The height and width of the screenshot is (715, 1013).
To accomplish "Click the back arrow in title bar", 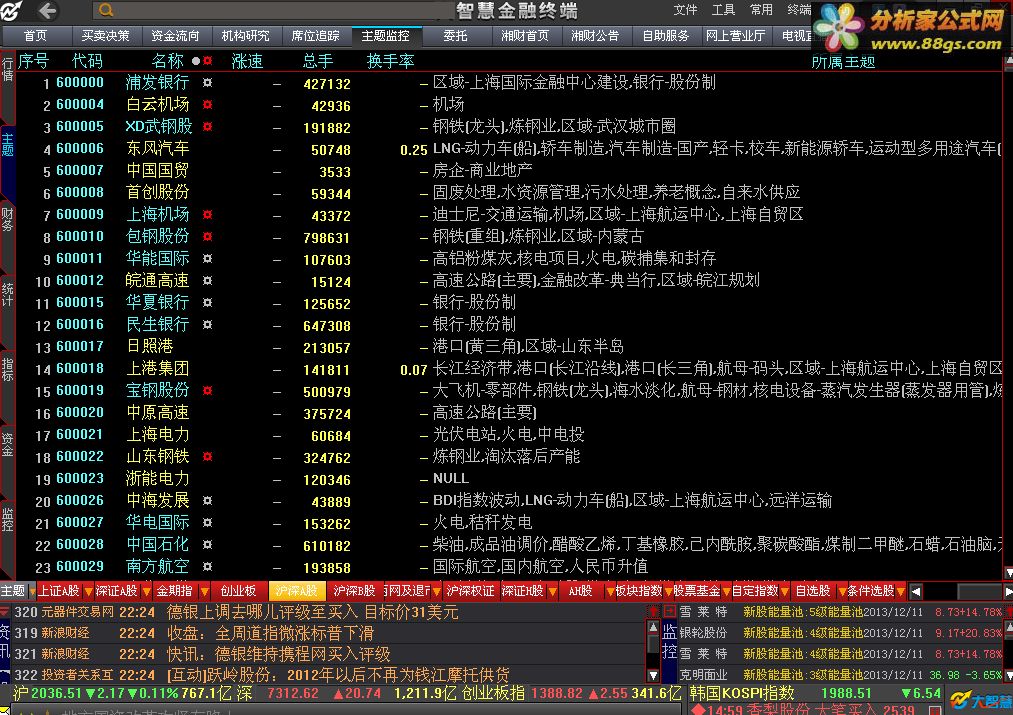I will point(47,10).
